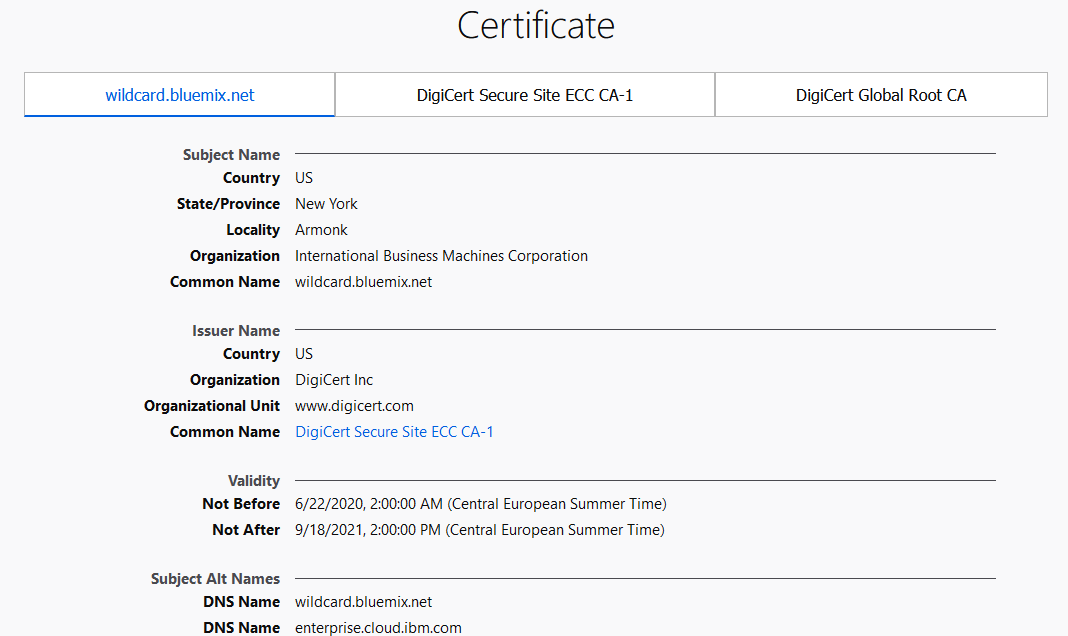Switch to DigiCert Secure Site ECC CA-1 tab
This screenshot has height=636, width=1068.
(x=524, y=95)
